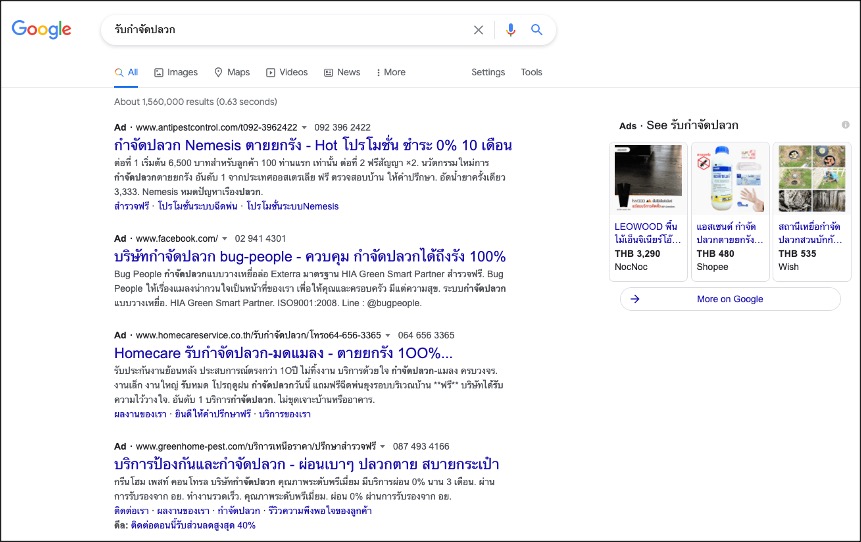Switch to the Videos tab

pyautogui.click(x=287, y=72)
